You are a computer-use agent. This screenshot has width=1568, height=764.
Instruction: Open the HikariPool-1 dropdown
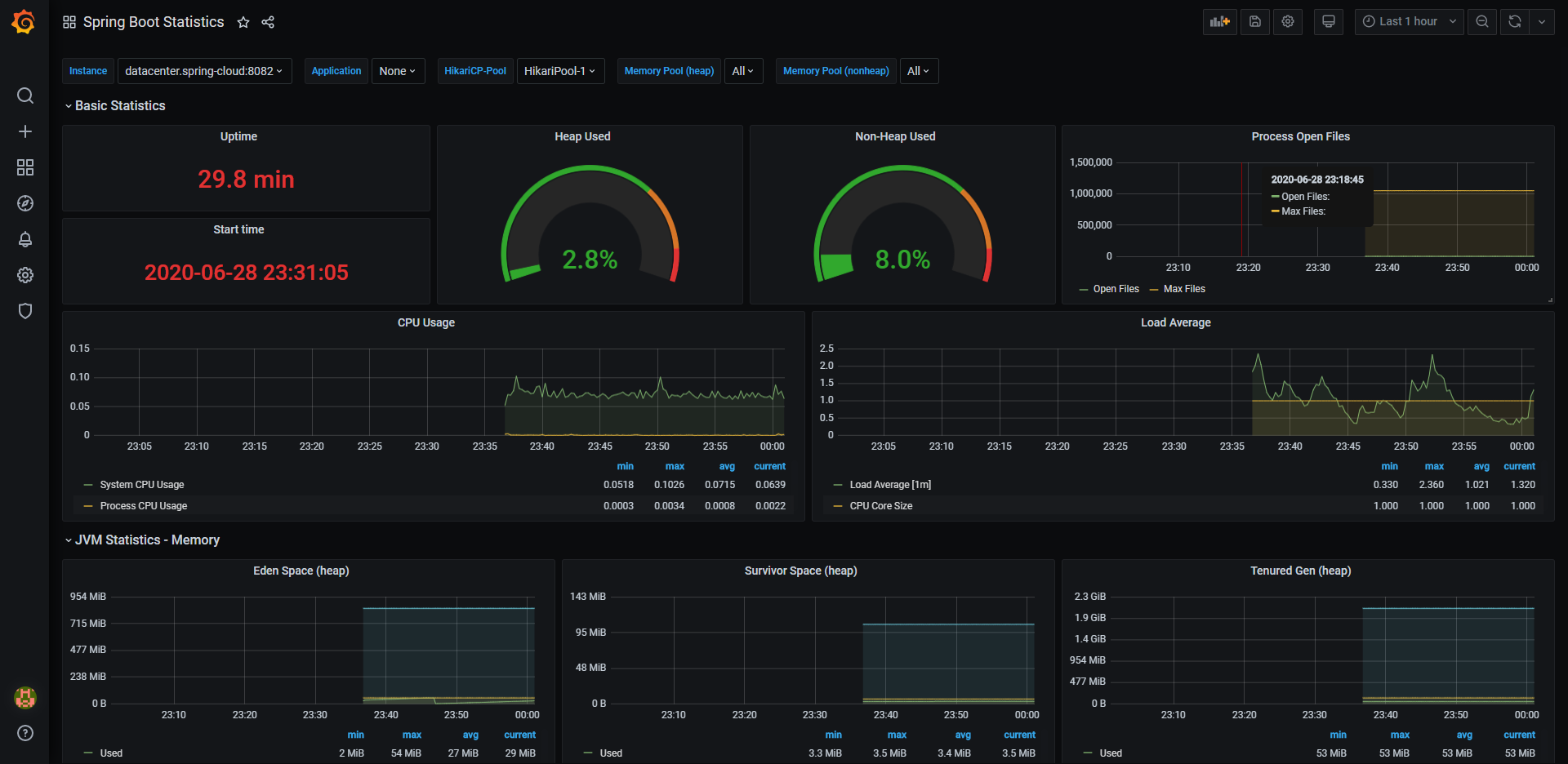coord(559,71)
